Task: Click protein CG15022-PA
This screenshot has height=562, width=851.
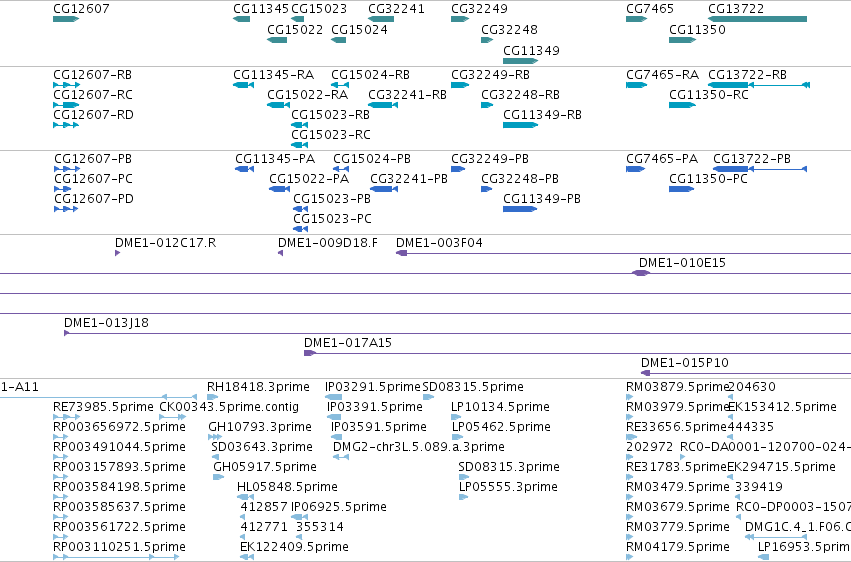Action: (x=309, y=178)
